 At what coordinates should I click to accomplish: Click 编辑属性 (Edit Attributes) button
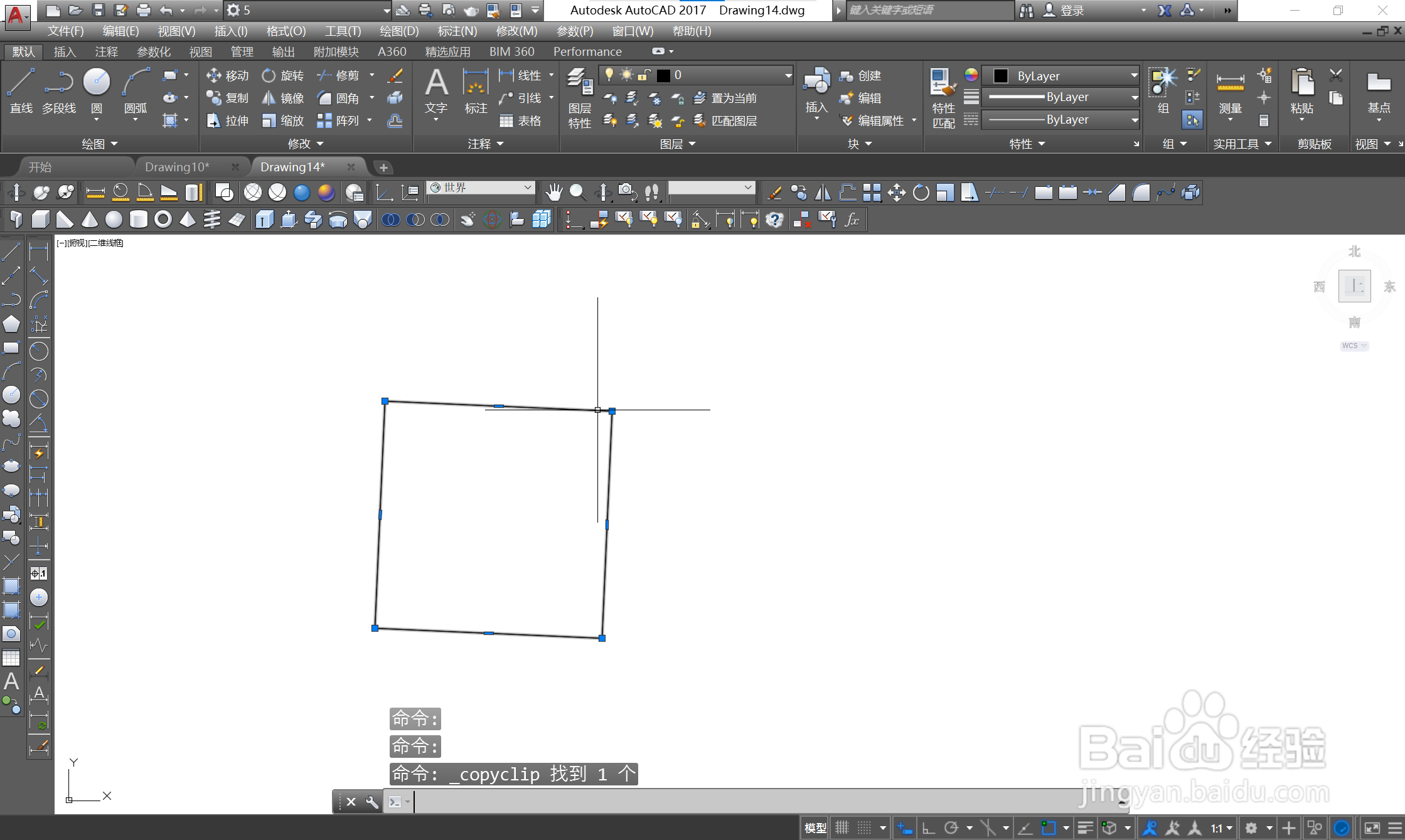(873, 120)
